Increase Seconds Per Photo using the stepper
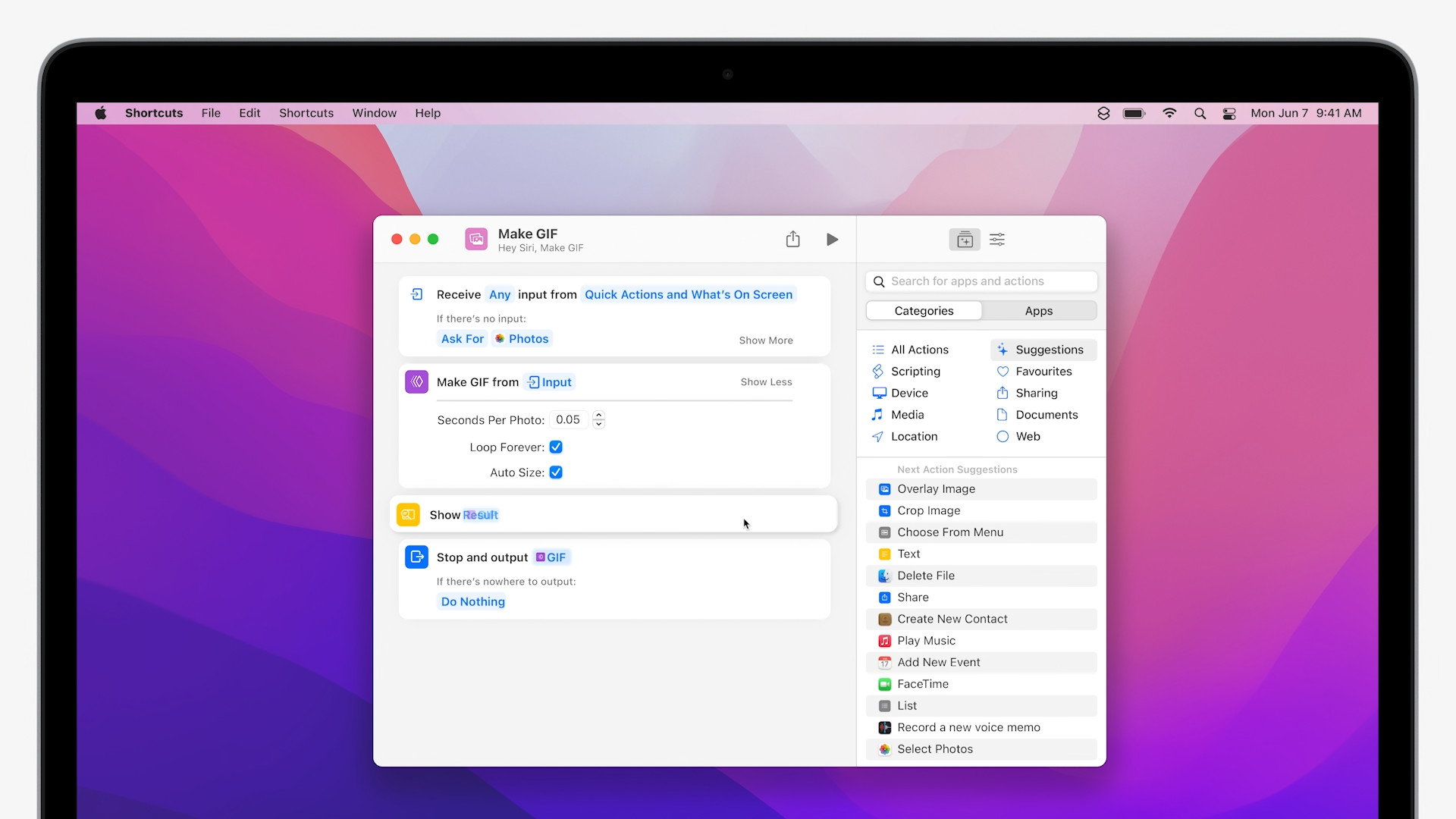The height and width of the screenshot is (819, 1456). coord(598,416)
